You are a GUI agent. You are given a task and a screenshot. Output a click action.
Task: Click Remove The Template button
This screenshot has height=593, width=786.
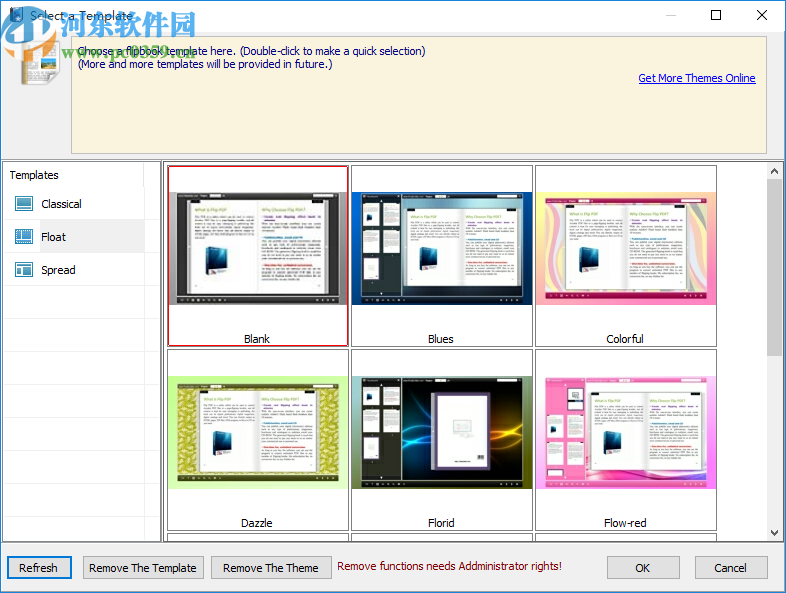143,567
